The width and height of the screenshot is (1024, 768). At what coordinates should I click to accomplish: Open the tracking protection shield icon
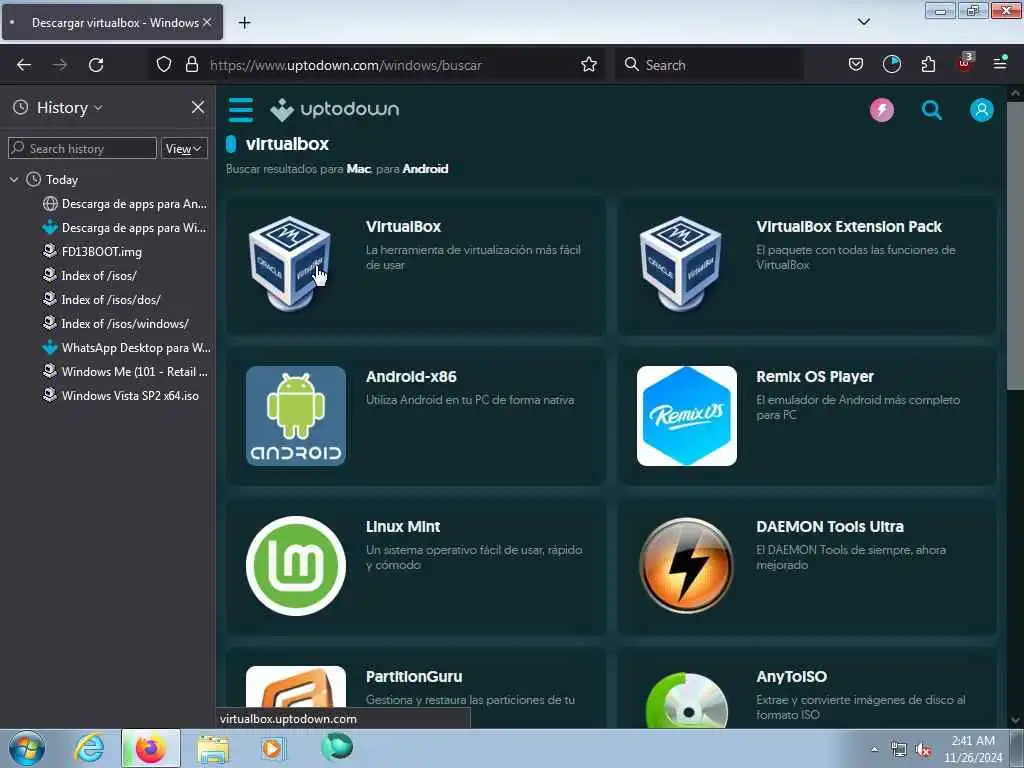point(164,64)
